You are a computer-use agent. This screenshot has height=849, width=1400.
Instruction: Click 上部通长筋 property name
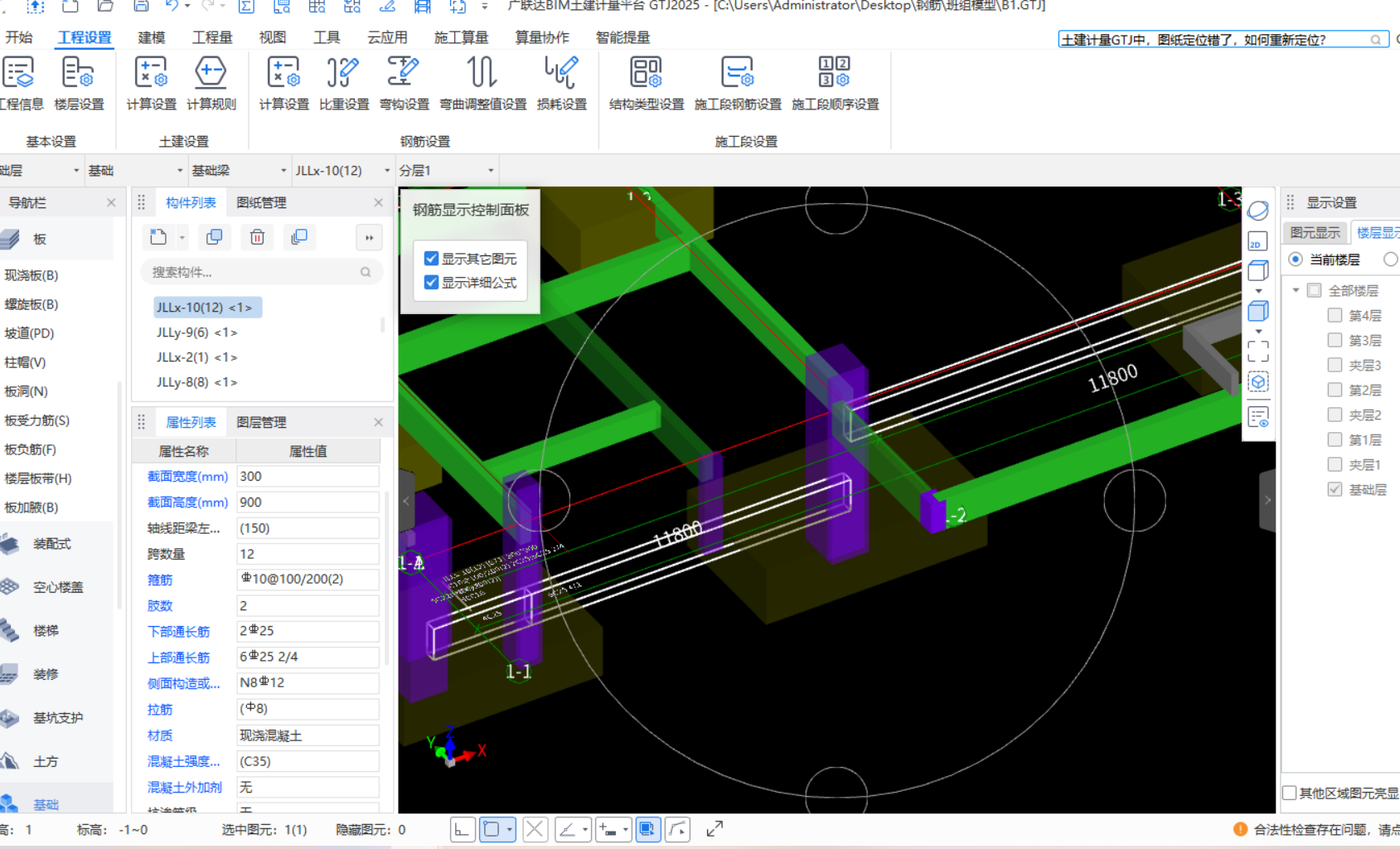pyautogui.click(x=179, y=657)
